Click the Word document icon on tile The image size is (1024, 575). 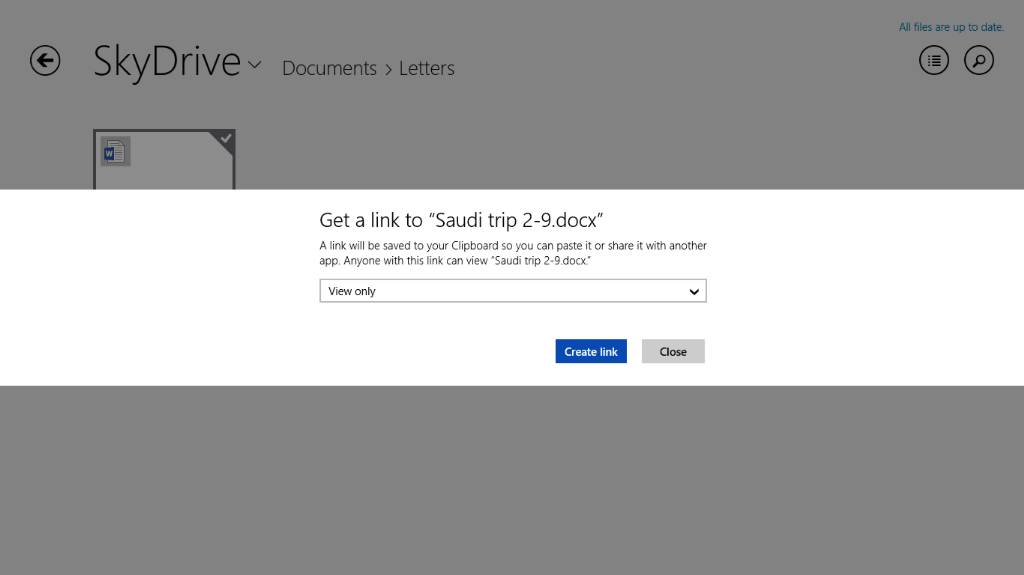point(115,152)
